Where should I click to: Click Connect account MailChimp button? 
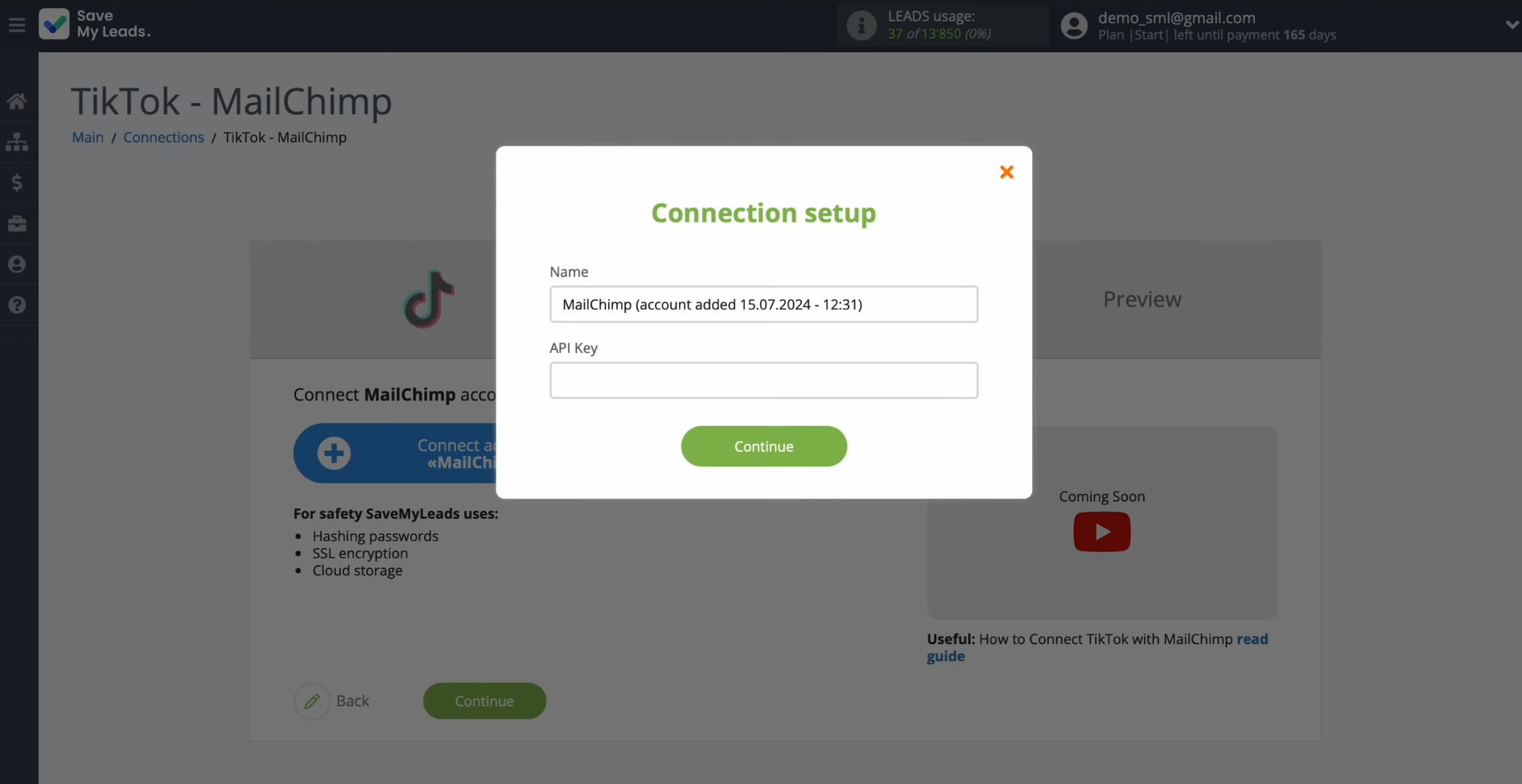tap(395, 454)
